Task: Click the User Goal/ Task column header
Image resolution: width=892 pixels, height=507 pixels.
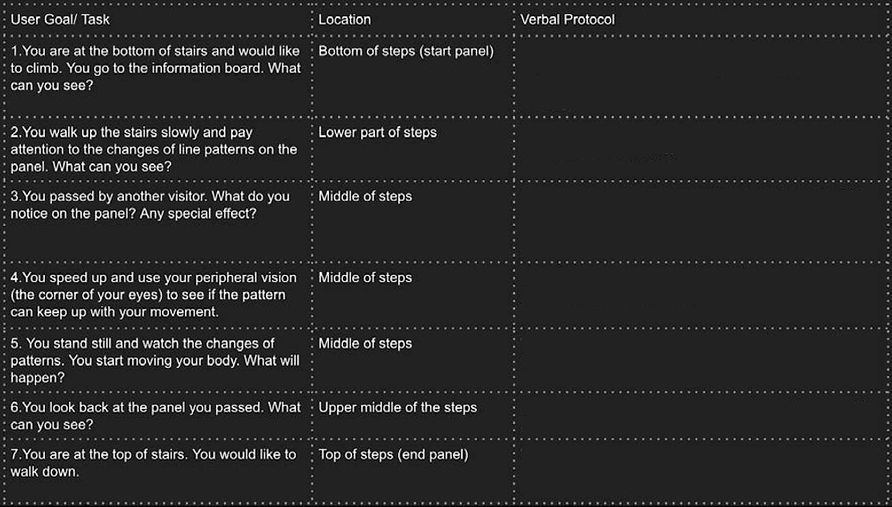Action: pyautogui.click(x=60, y=19)
